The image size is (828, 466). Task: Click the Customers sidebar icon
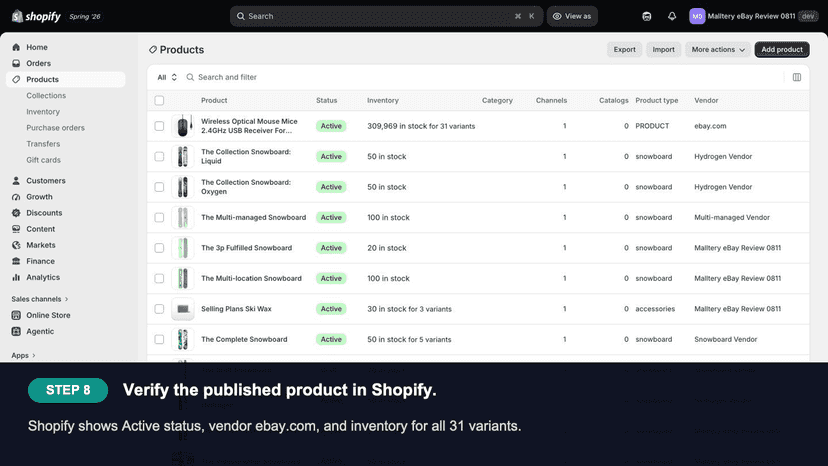point(16,181)
